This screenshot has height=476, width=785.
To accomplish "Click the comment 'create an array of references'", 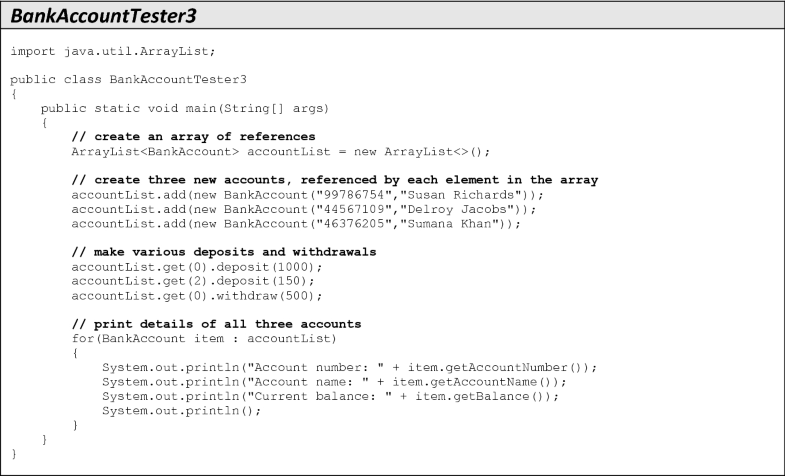I will (193, 137).
